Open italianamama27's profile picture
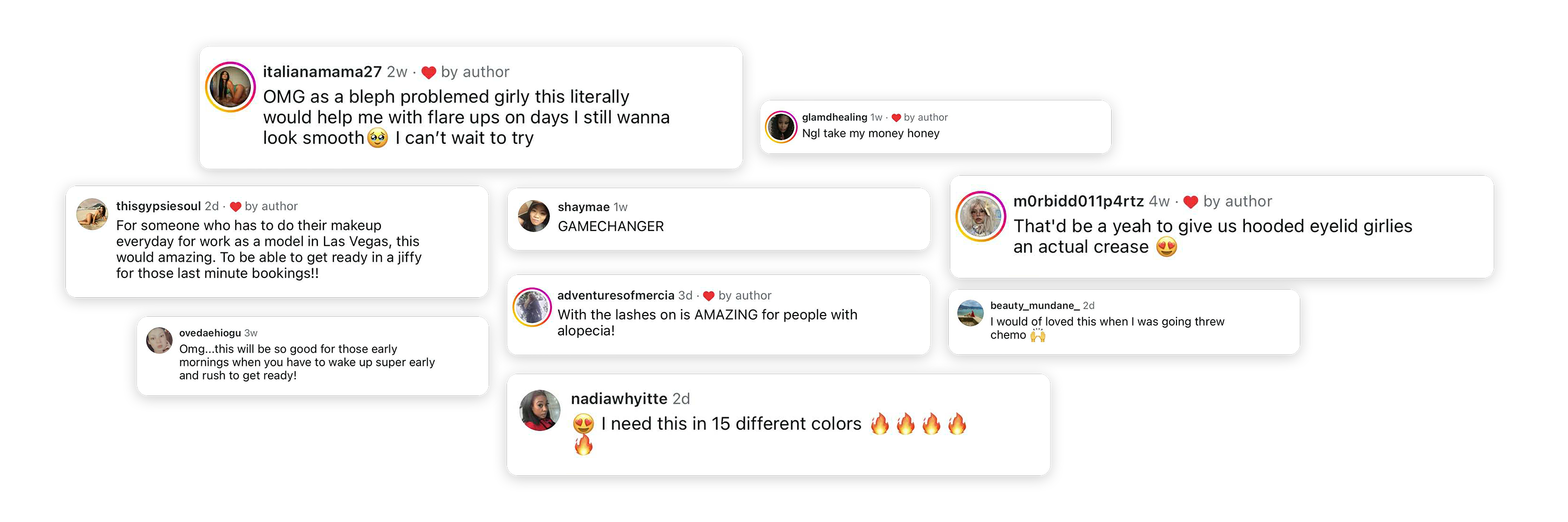Image resolution: width=1568 pixels, height=522 pixels. click(x=230, y=87)
